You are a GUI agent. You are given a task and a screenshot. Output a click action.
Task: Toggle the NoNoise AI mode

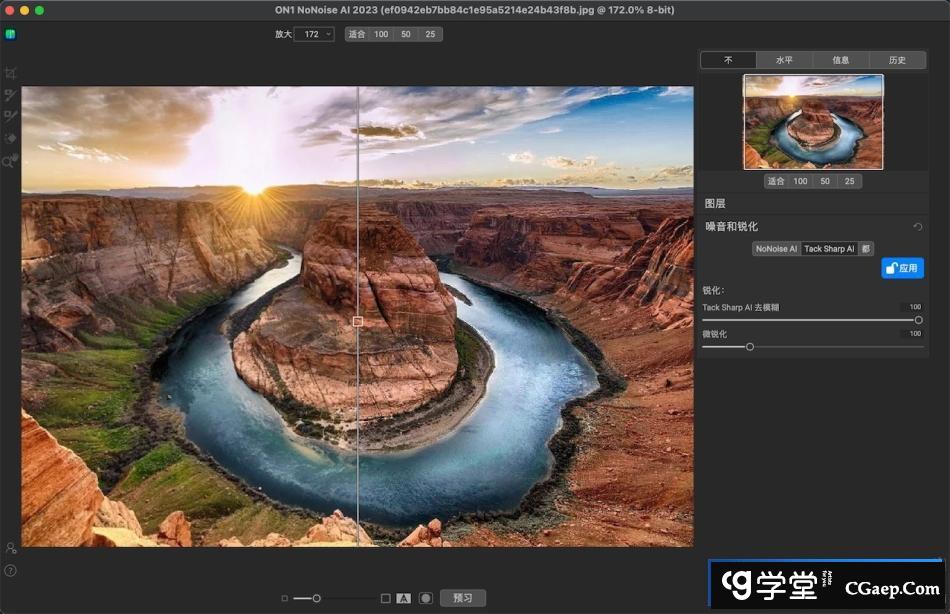pyautogui.click(x=776, y=249)
